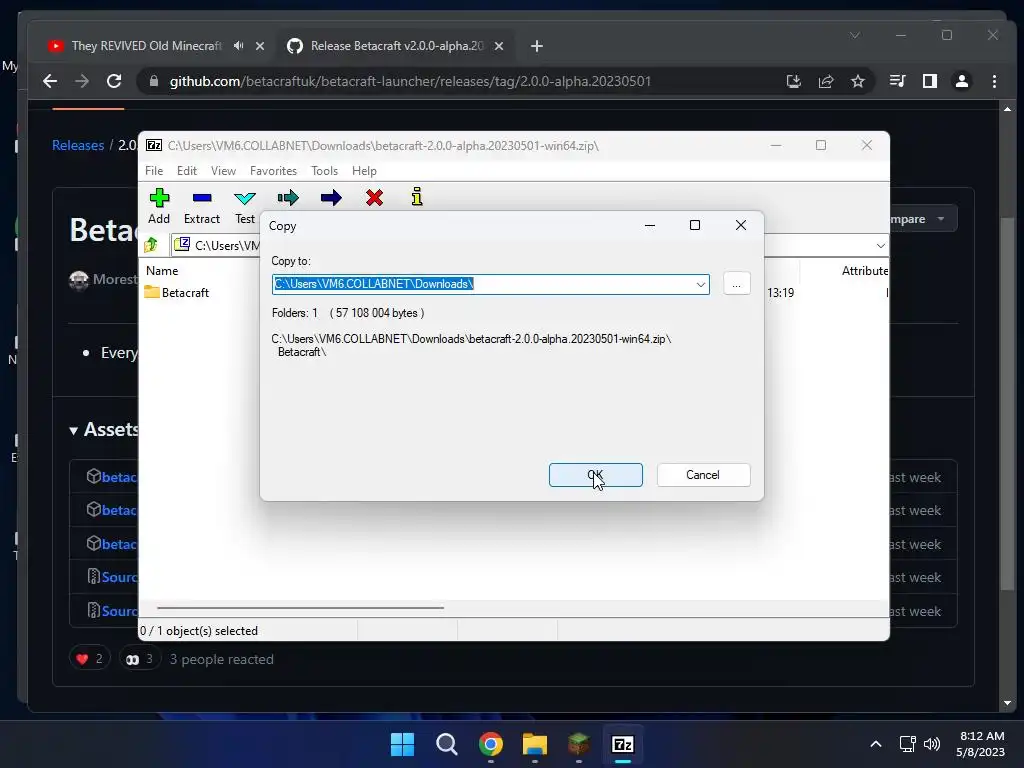Open File Explorer from the taskbar

(x=534, y=744)
